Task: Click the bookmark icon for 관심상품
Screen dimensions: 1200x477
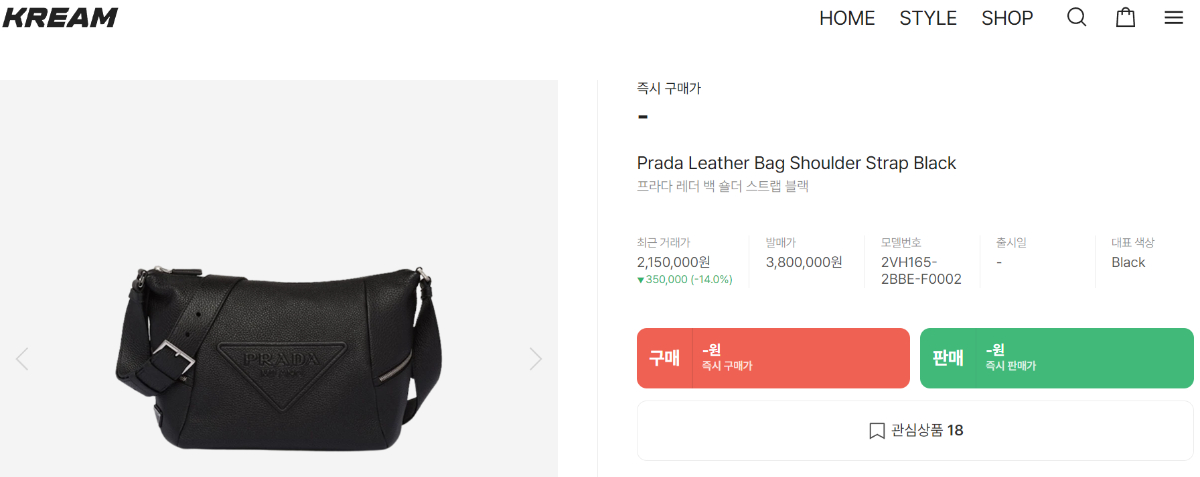Action: click(x=876, y=431)
